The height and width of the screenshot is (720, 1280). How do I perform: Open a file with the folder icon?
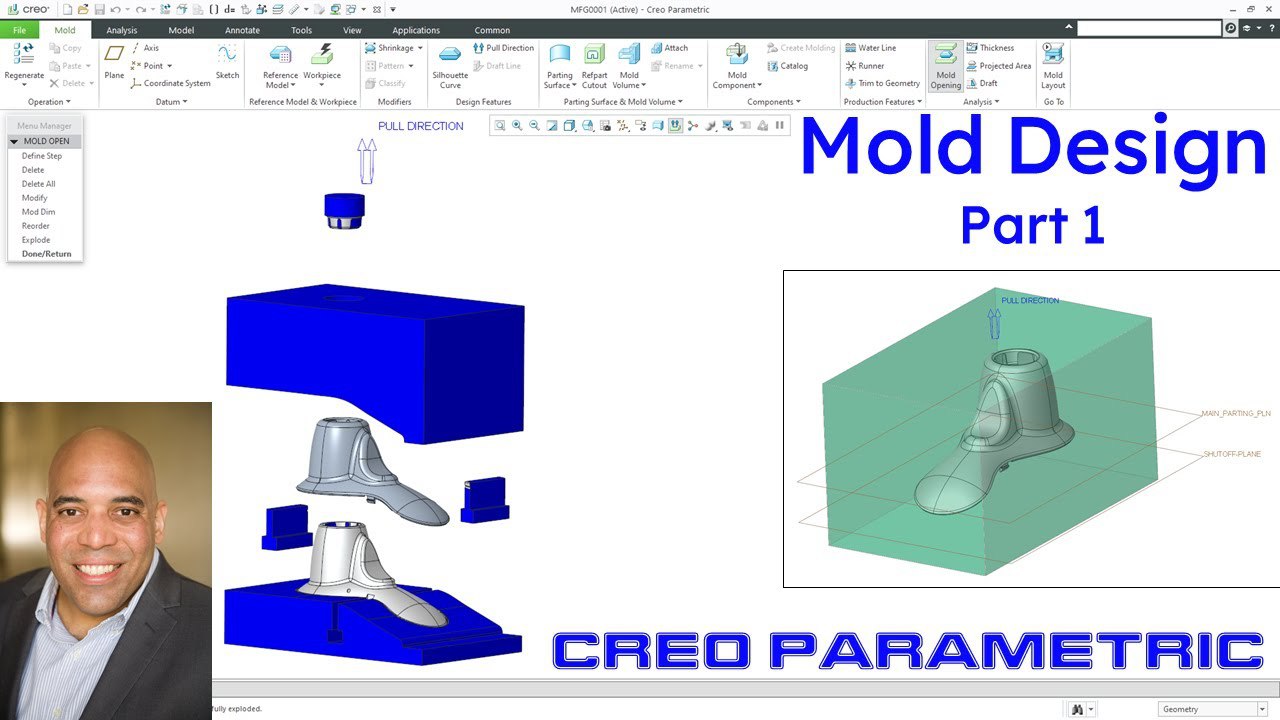coord(83,9)
